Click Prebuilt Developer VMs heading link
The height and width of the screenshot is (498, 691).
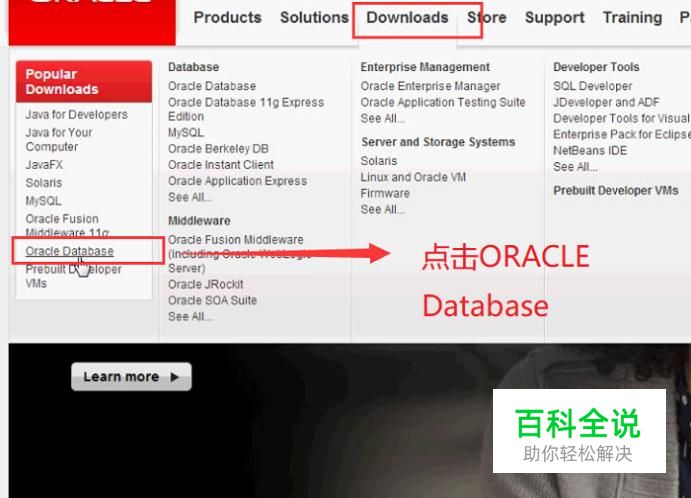pos(616,190)
